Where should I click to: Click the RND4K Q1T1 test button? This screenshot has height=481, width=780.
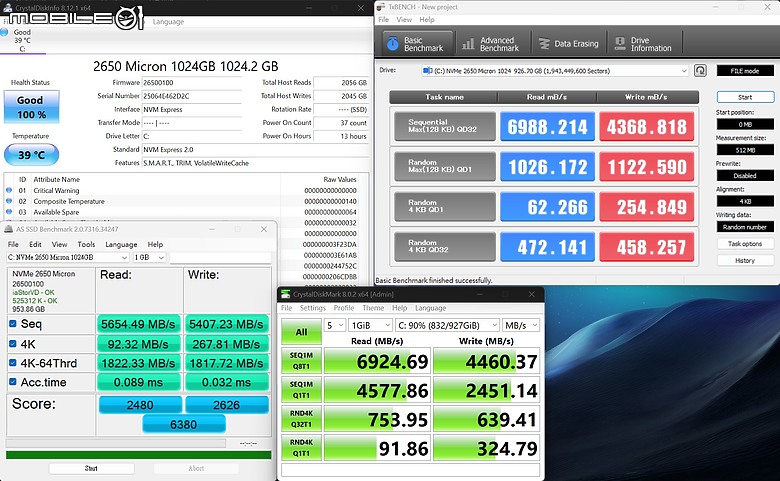click(301, 448)
